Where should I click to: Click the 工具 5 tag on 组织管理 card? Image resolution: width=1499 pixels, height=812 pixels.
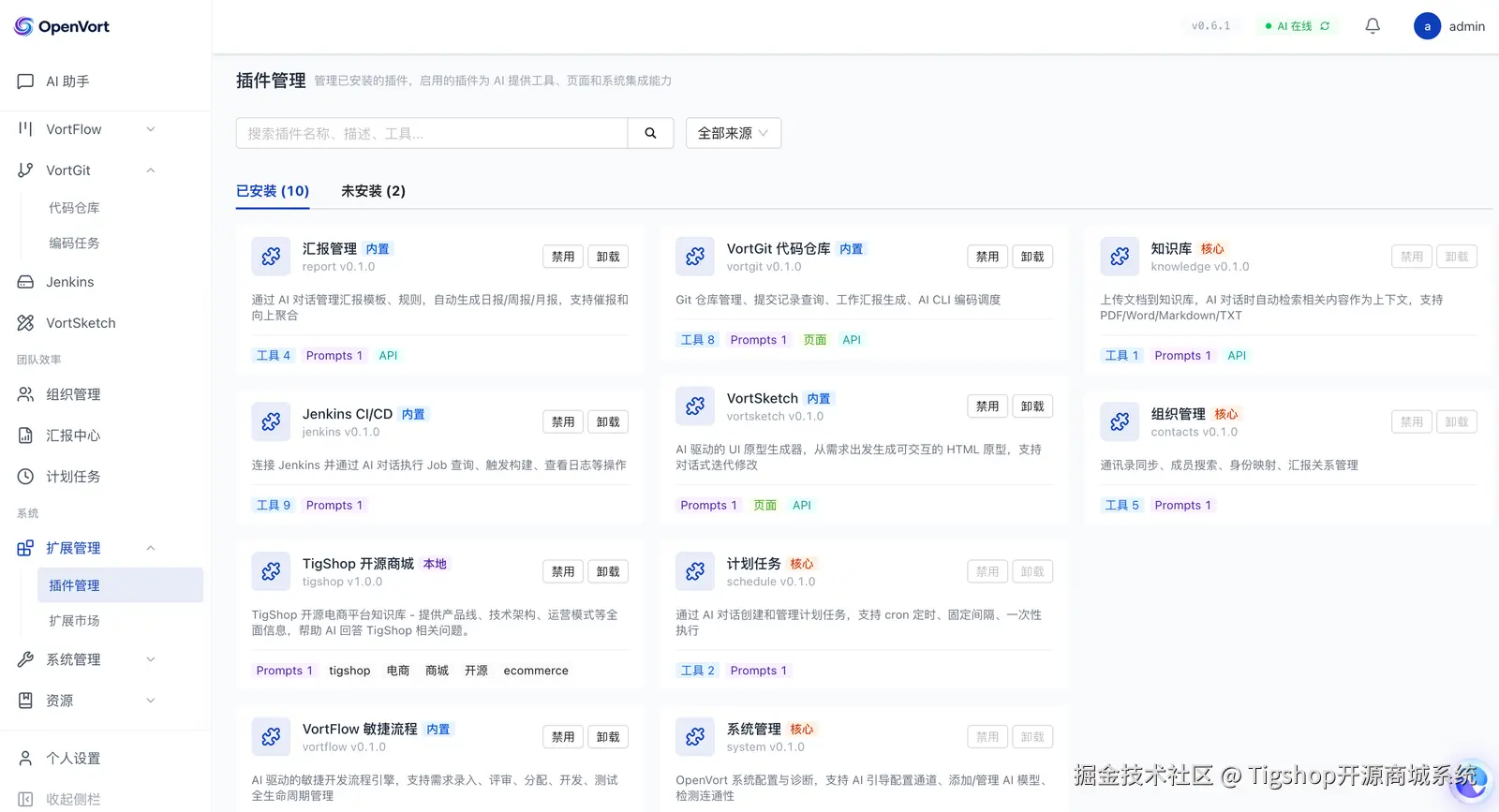[1122, 506]
